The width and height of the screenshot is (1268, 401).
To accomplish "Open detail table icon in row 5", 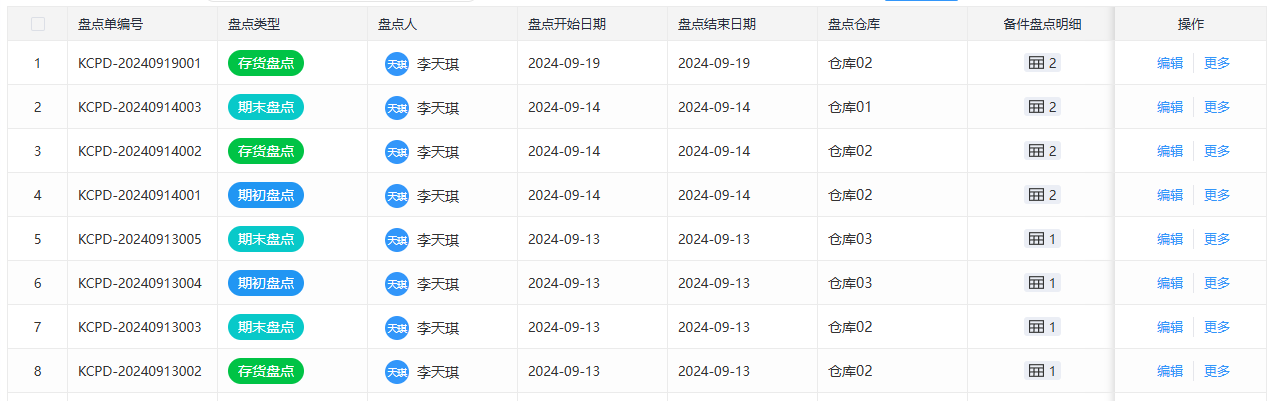I will click(x=1036, y=239).
